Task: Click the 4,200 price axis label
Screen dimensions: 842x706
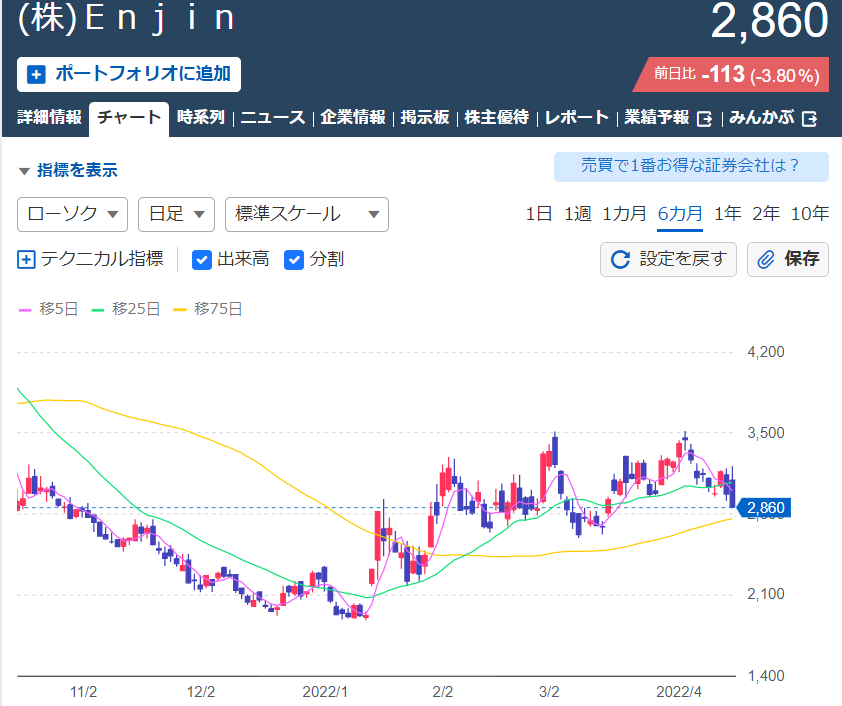Action: pyautogui.click(x=766, y=352)
